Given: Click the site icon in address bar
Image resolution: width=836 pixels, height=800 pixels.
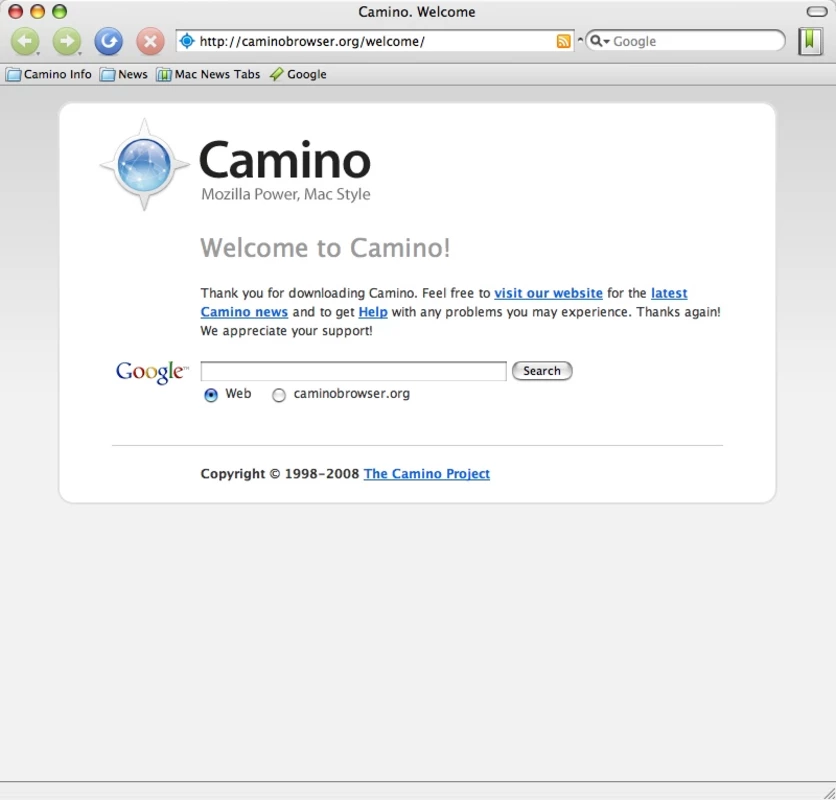Looking at the screenshot, I should tap(187, 41).
